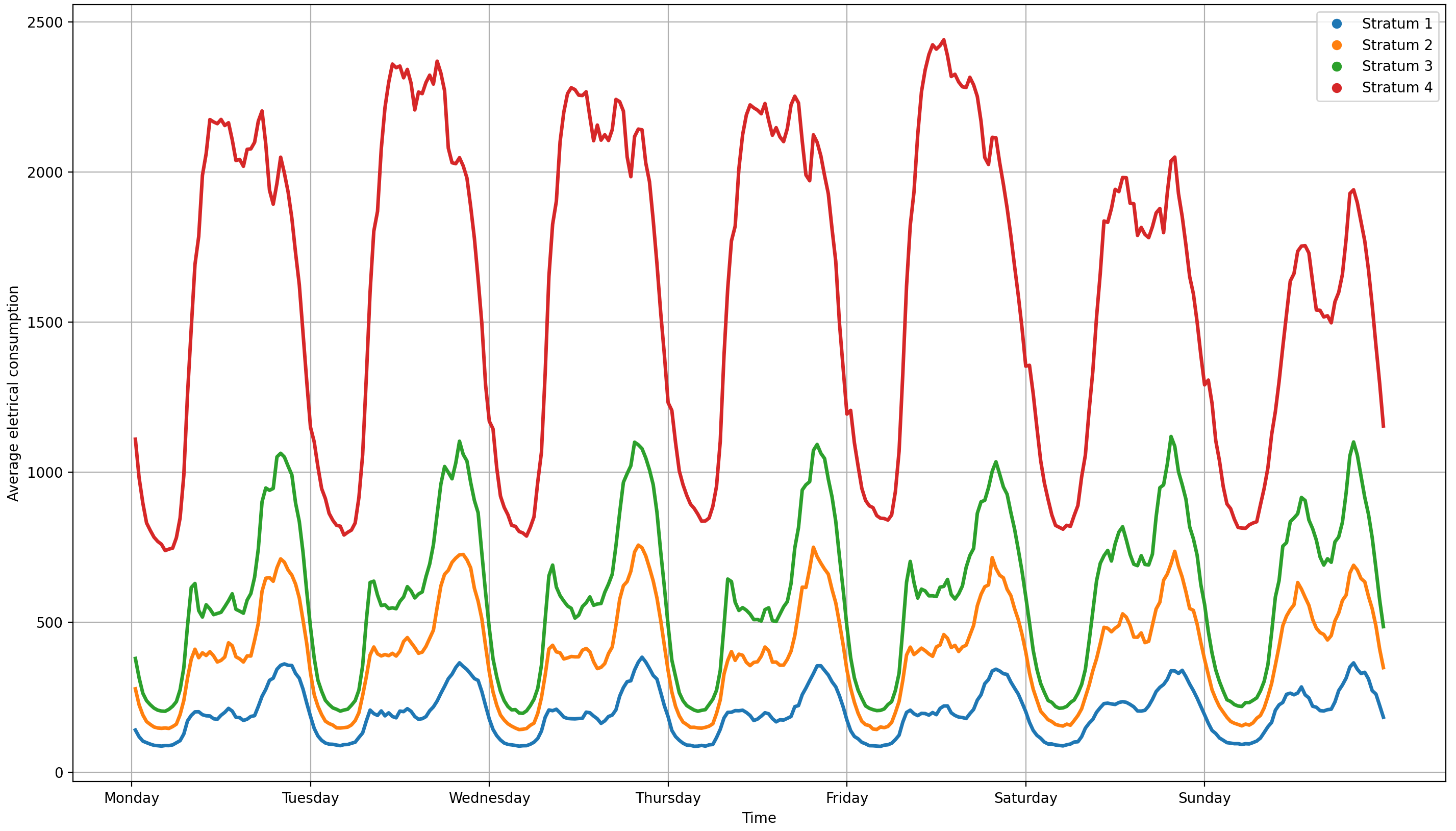Click the 'Tuesday' x-axis tick label
This screenshot has height=831, width=1456.
coord(310,798)
